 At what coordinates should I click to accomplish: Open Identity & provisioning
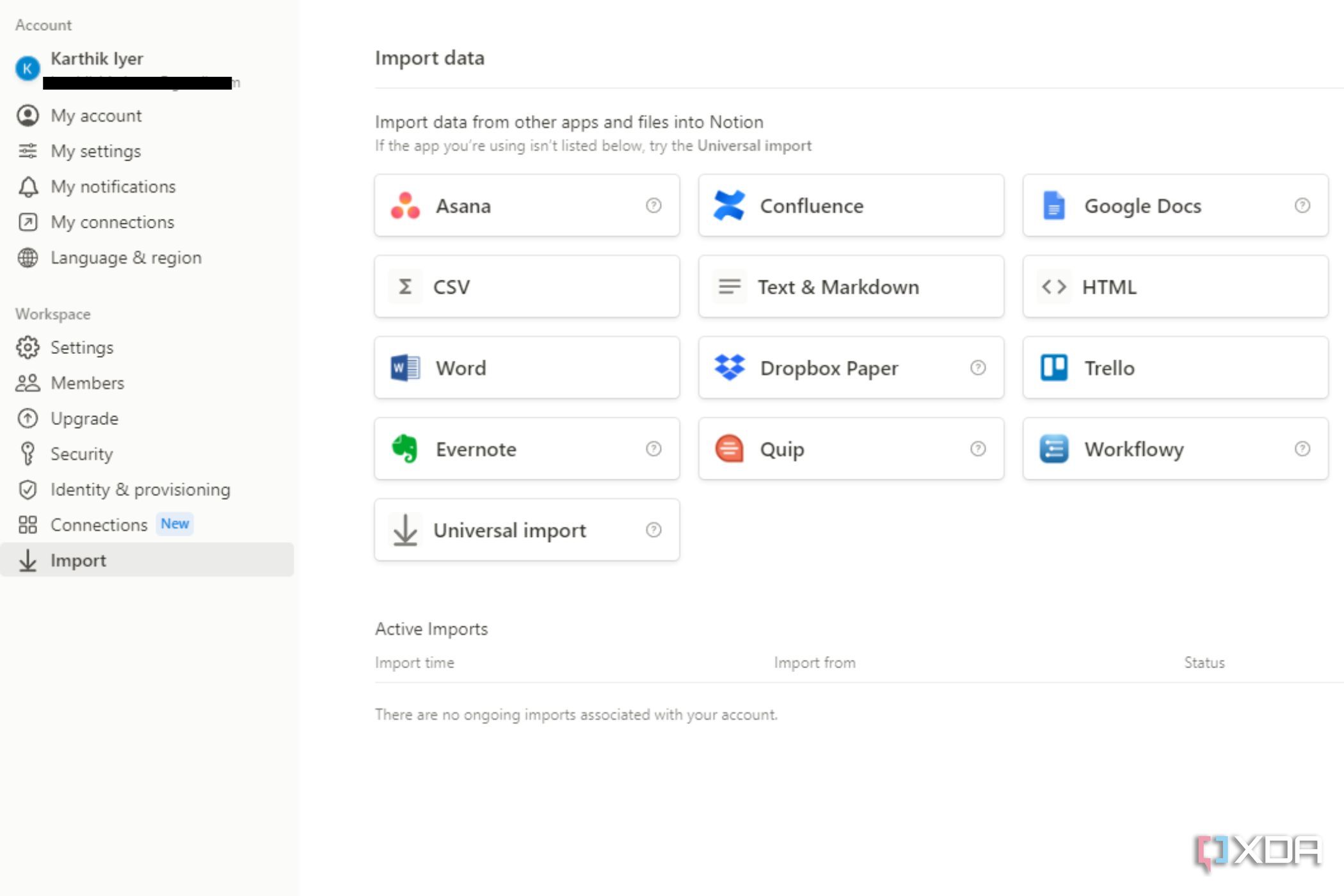coord(147,490)
